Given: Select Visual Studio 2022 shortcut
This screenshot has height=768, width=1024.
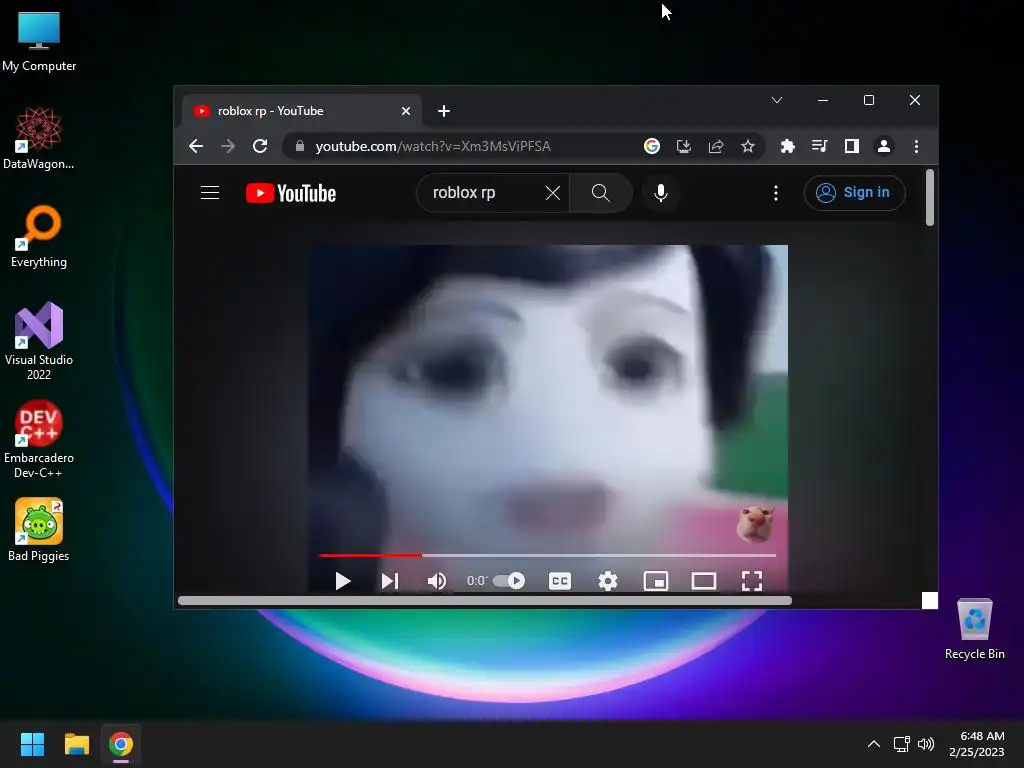Looking at the screenshot, I should tap(39, 341).
